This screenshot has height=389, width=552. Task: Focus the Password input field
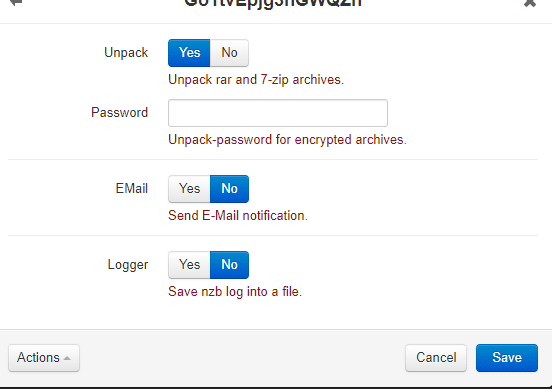[x=278, y=113]
